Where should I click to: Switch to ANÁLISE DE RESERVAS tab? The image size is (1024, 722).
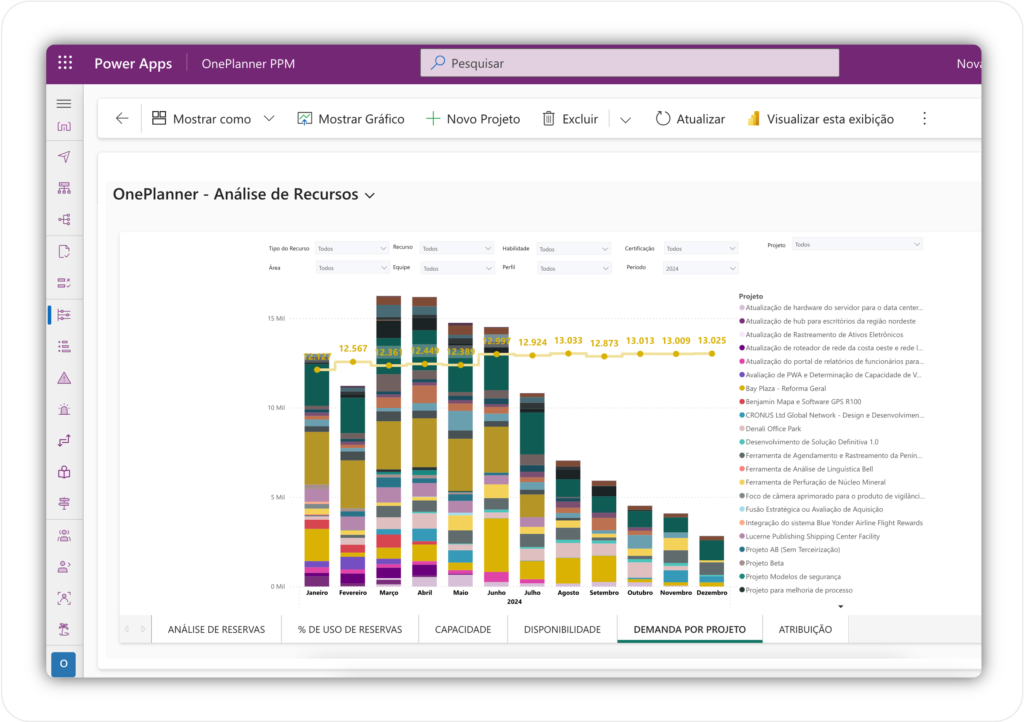click(216, 629)
